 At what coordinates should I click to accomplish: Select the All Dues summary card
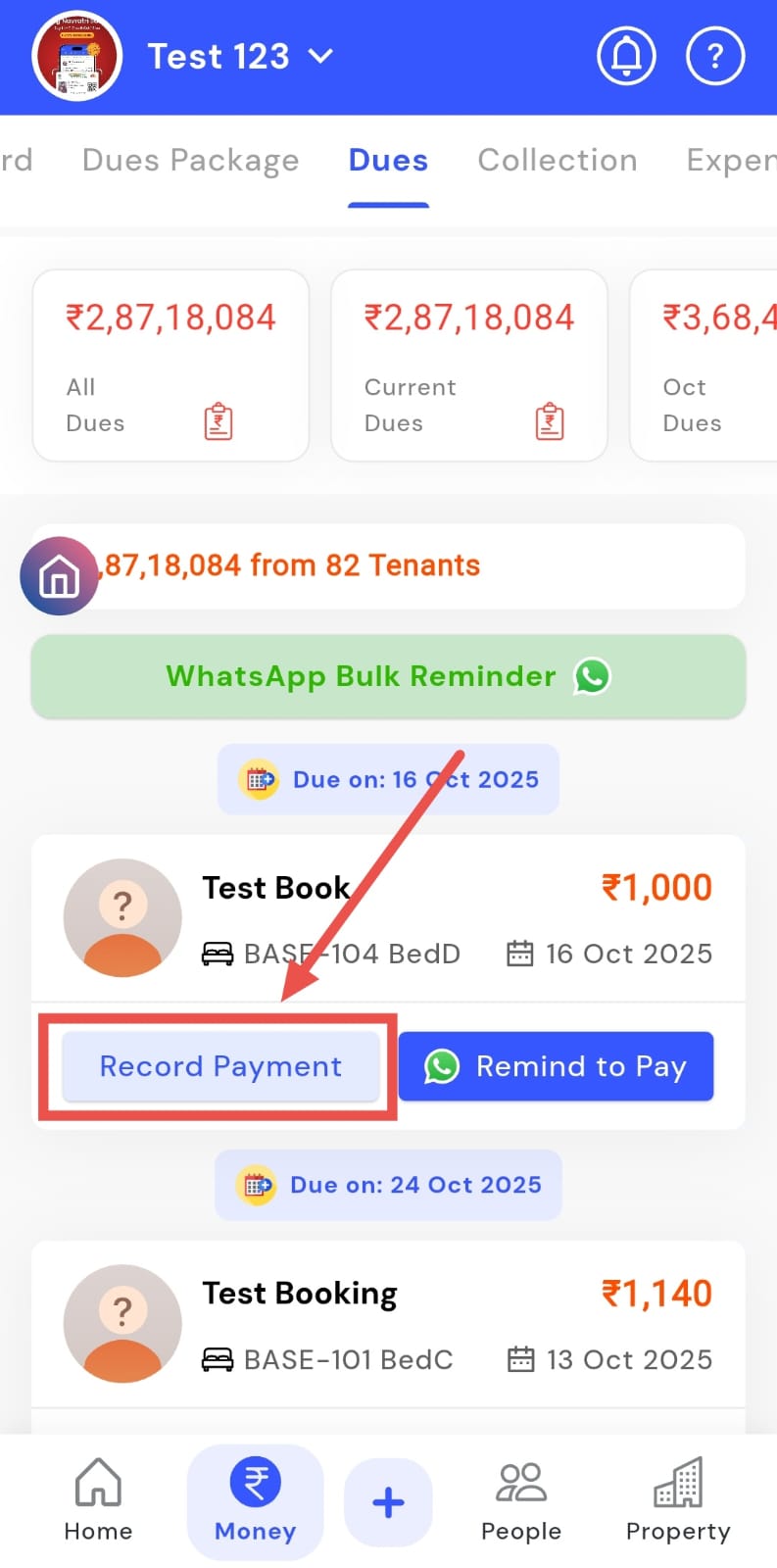[x=170, y=366]
